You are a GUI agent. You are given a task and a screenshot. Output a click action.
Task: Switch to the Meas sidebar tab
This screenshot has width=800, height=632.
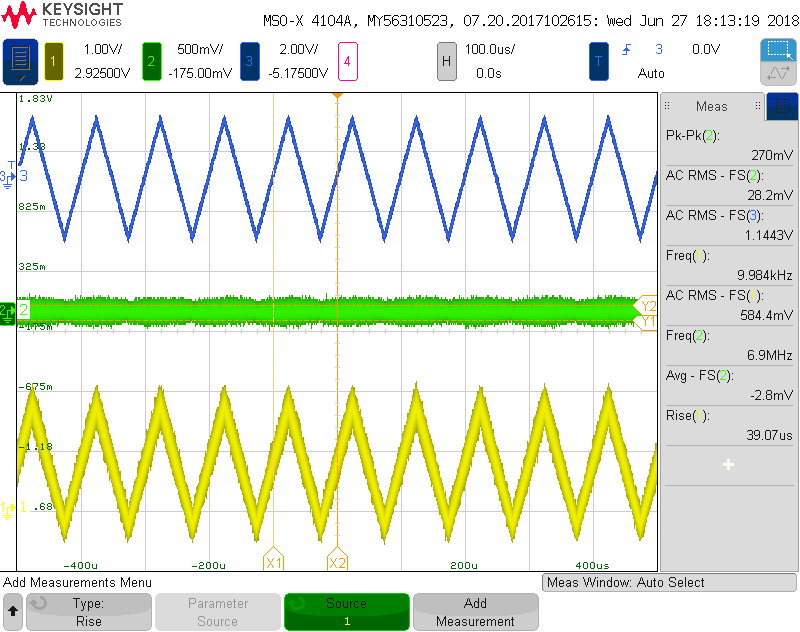pos(712,106)
